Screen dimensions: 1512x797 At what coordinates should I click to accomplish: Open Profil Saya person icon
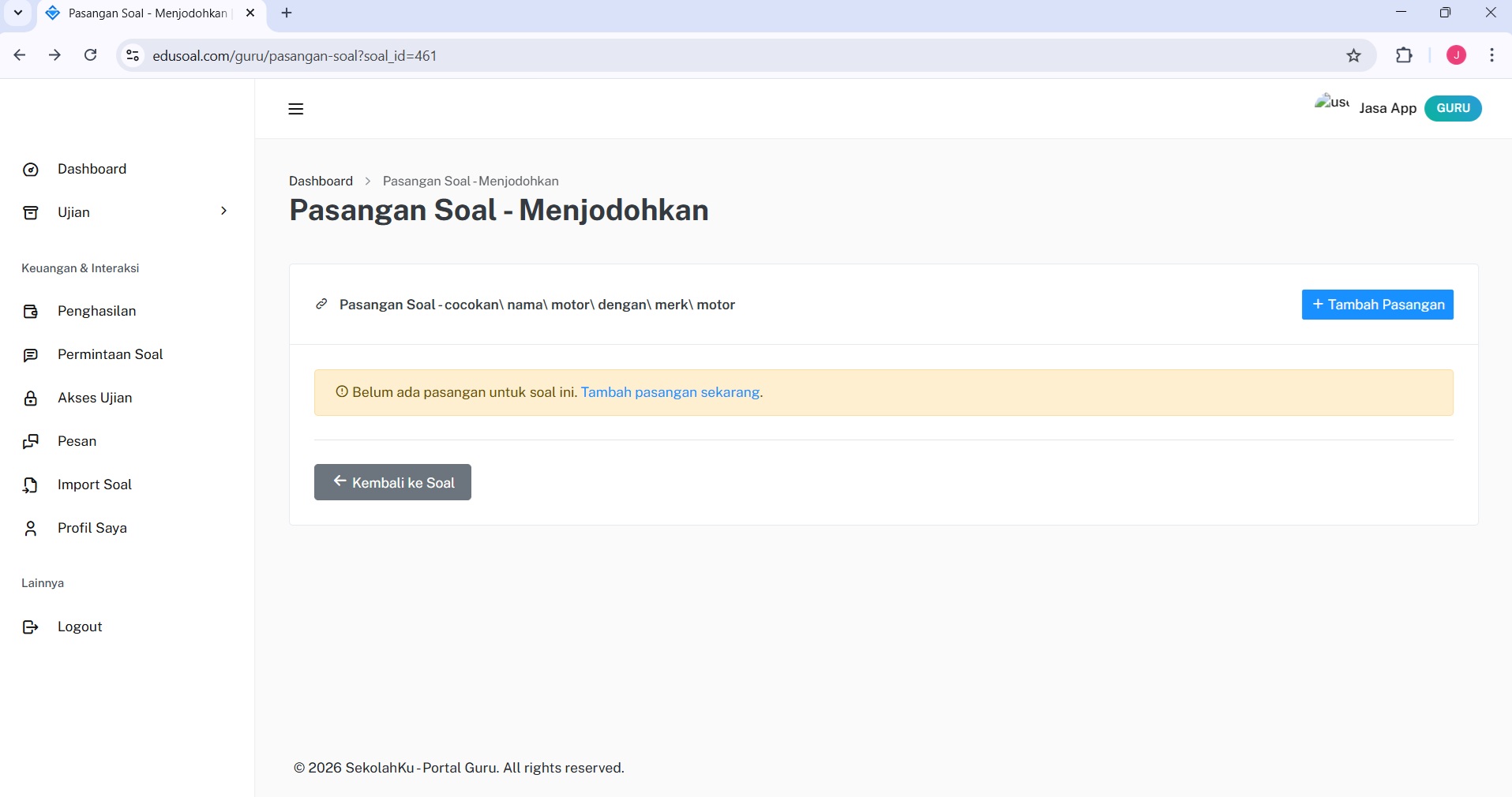click(x=30, y=529)
